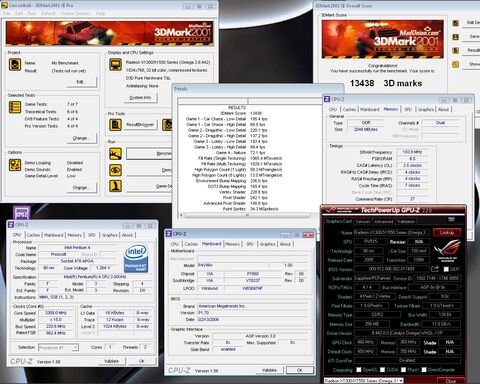
Task: Toggle the UEFI checkbox in GPU-Z
Action: (446, 269)
